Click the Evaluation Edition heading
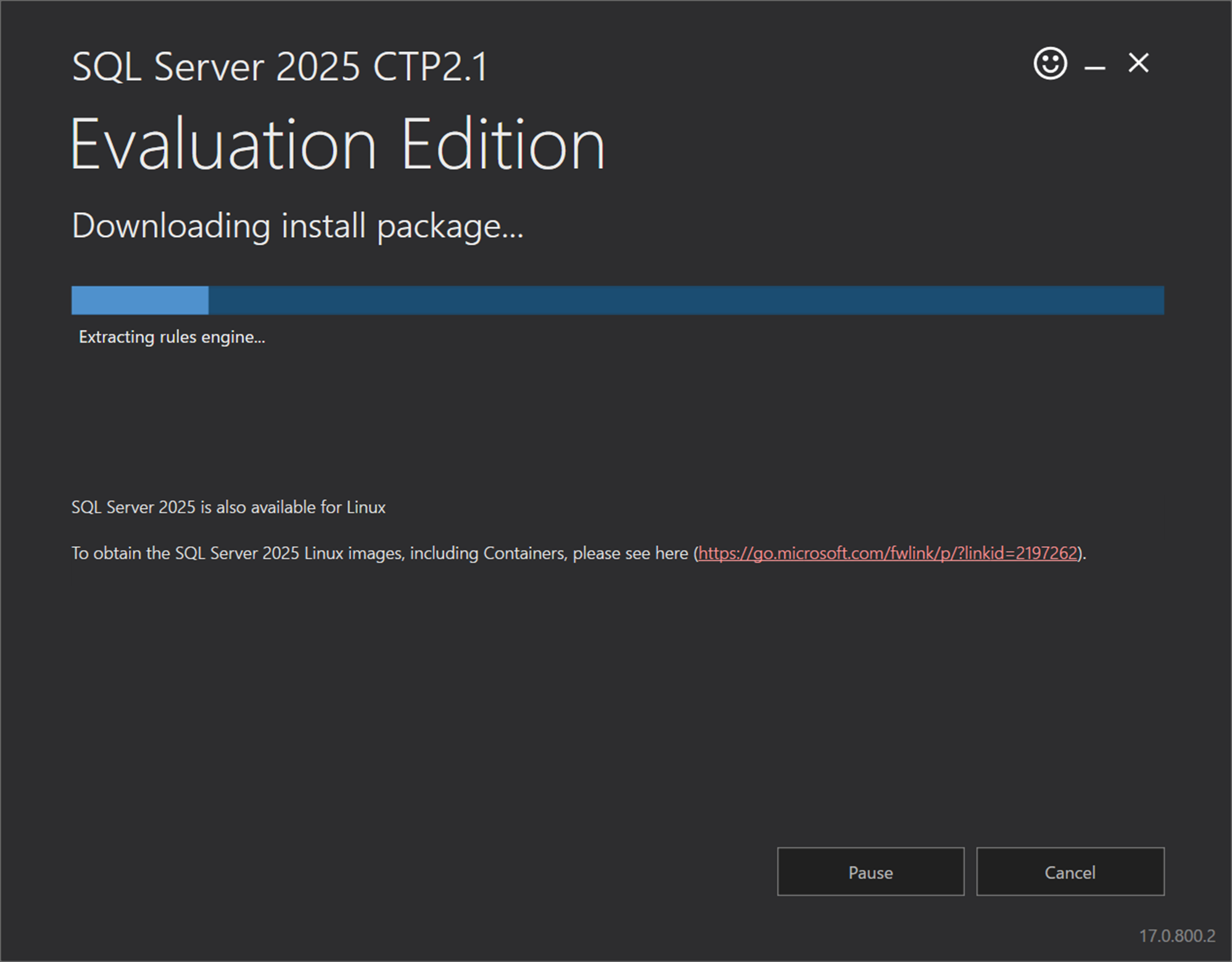 click(337, 143)
